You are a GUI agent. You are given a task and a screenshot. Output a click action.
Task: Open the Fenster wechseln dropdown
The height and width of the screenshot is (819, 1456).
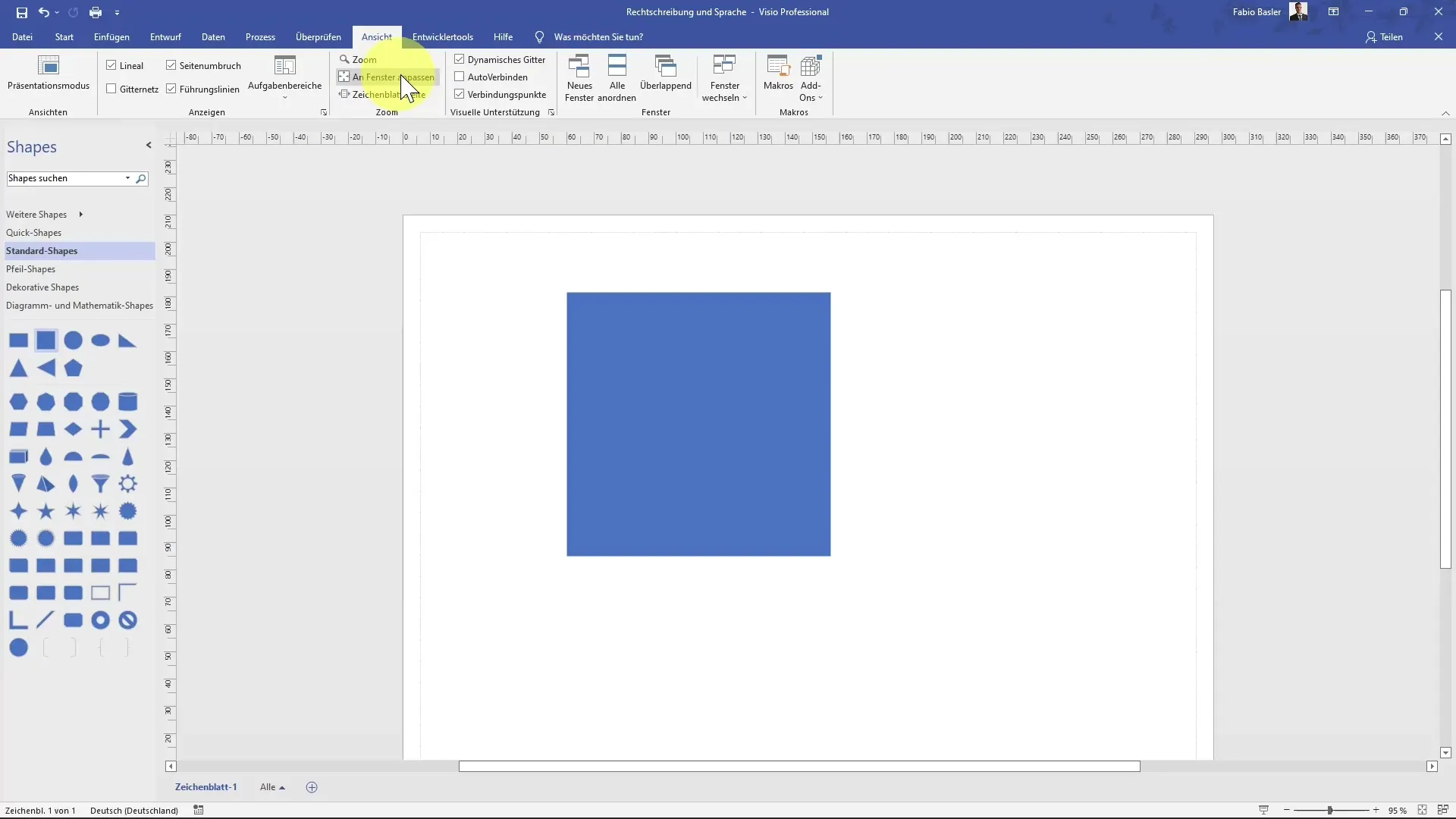724,78
